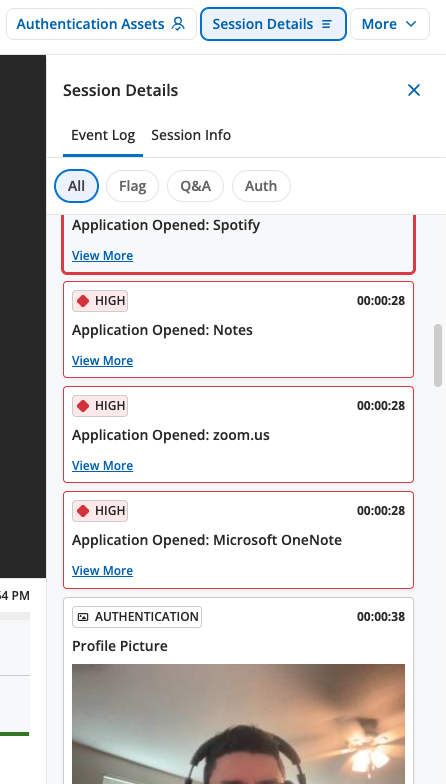The image size is (446, 784).
Task: Expand View More under Microsoft OneNote
Action: (102, 570)
